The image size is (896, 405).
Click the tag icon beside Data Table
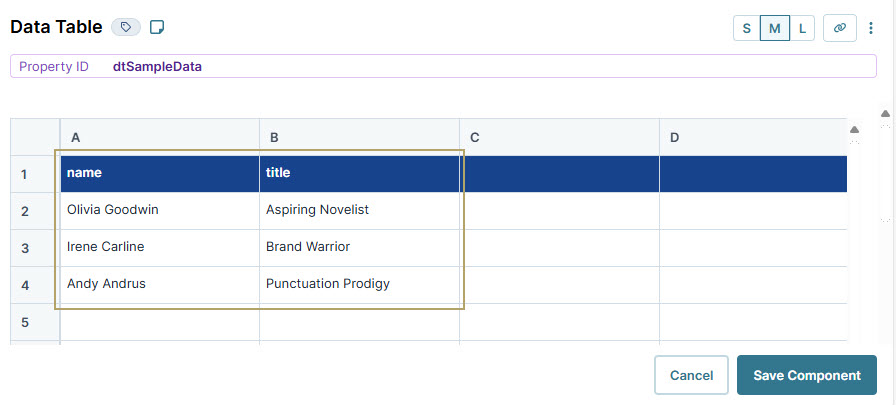click(126, 27)
